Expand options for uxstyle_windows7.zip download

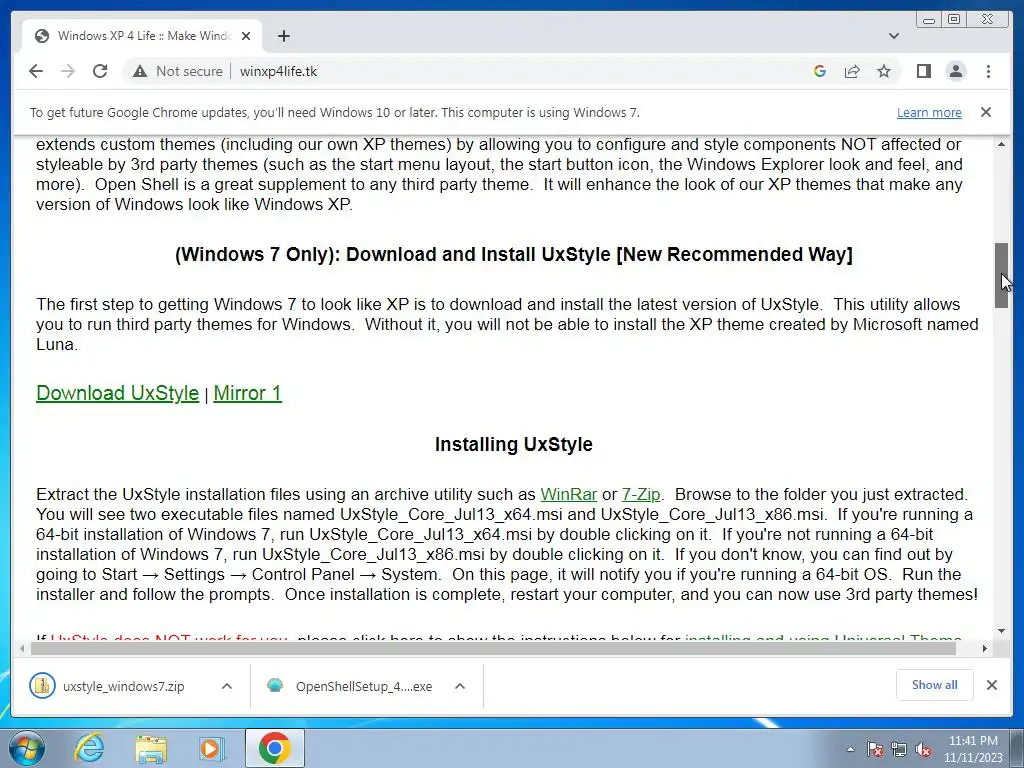(x=227, y=686)
